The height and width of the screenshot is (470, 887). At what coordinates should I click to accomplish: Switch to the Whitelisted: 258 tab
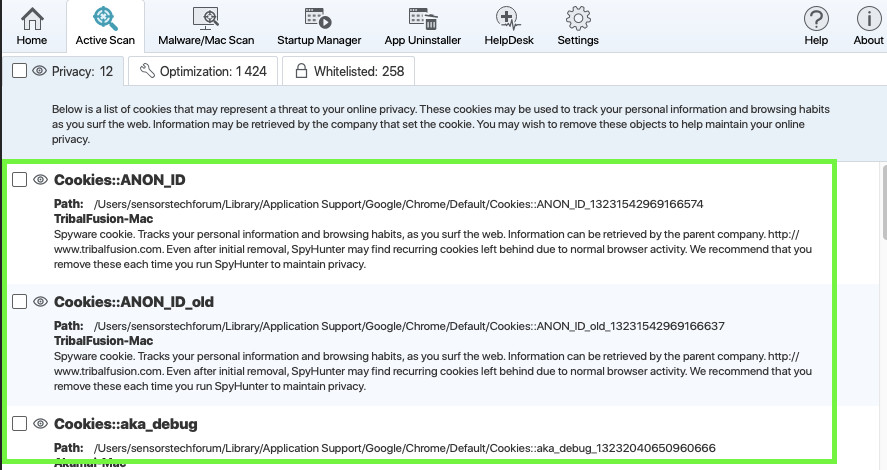pyautogui.click(x=348, y=71)
